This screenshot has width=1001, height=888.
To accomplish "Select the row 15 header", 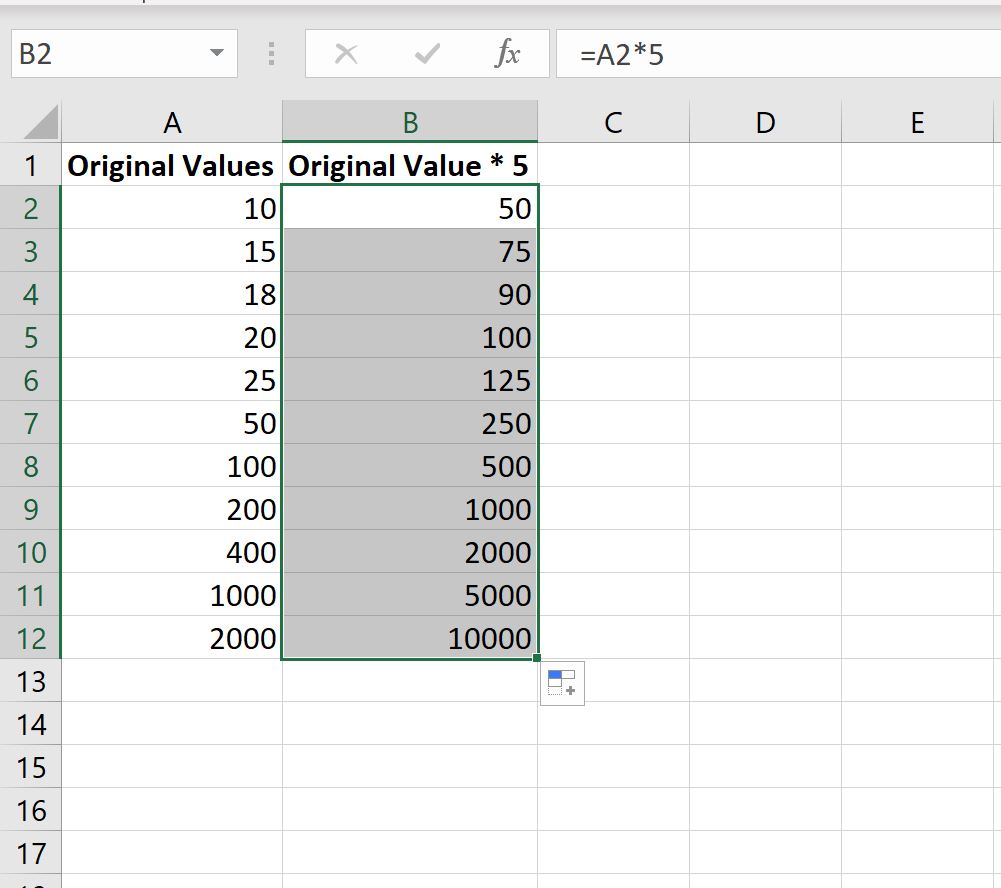I will pos(30,767).
